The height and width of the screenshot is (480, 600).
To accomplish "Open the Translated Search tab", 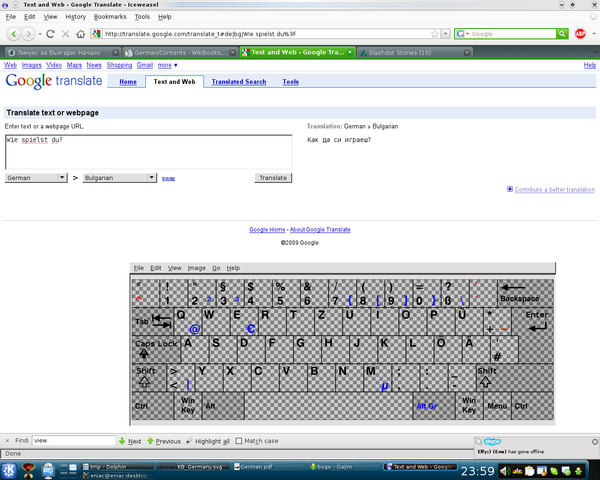I will pyautogui.click(x=239, y=82).
